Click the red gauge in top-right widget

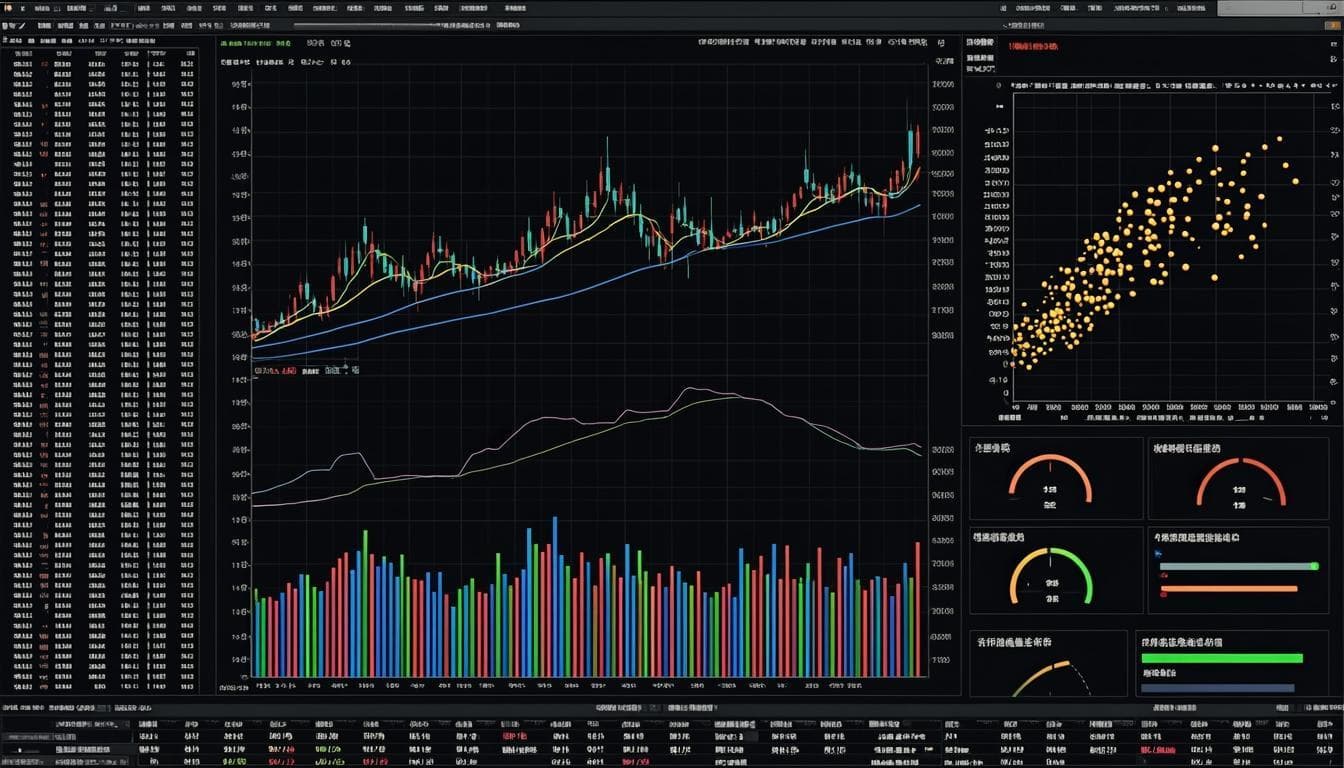click(1240, 480)
